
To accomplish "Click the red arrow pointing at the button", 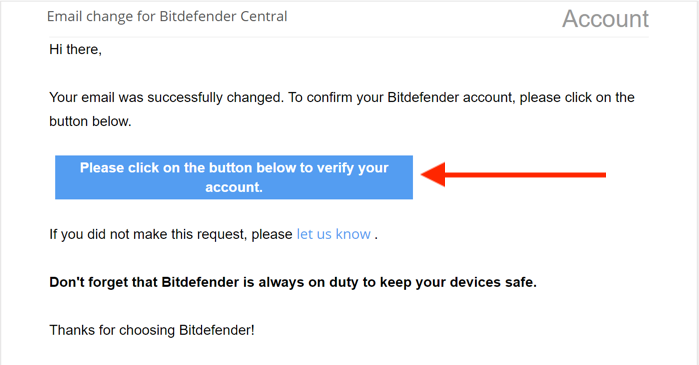I will point(513,175).
